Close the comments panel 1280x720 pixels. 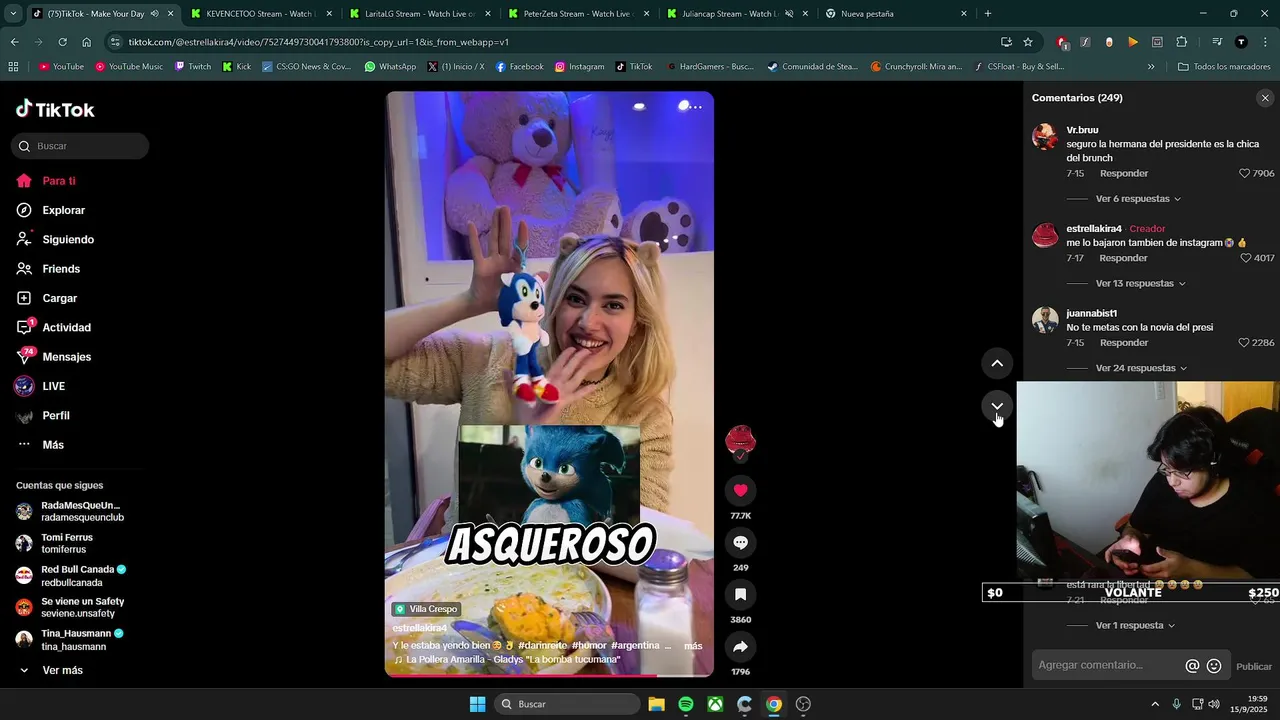[1265, 98]
